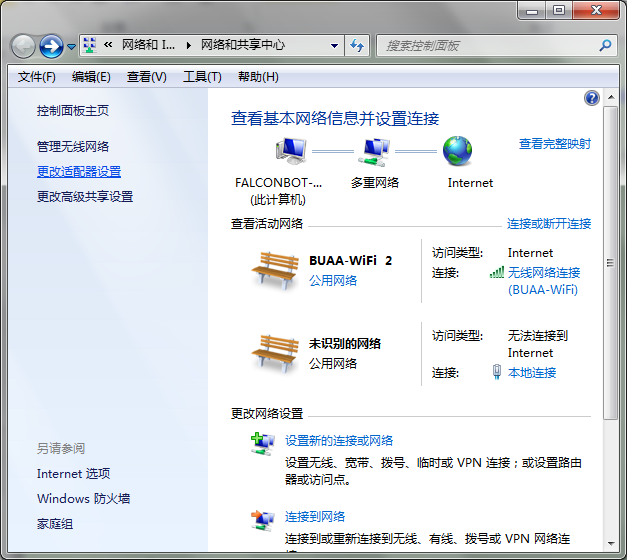The image size is (627, 560).
Task: Expand the breadcrumb arrow after 网络和 I...
Action: (x=188, y=46)
